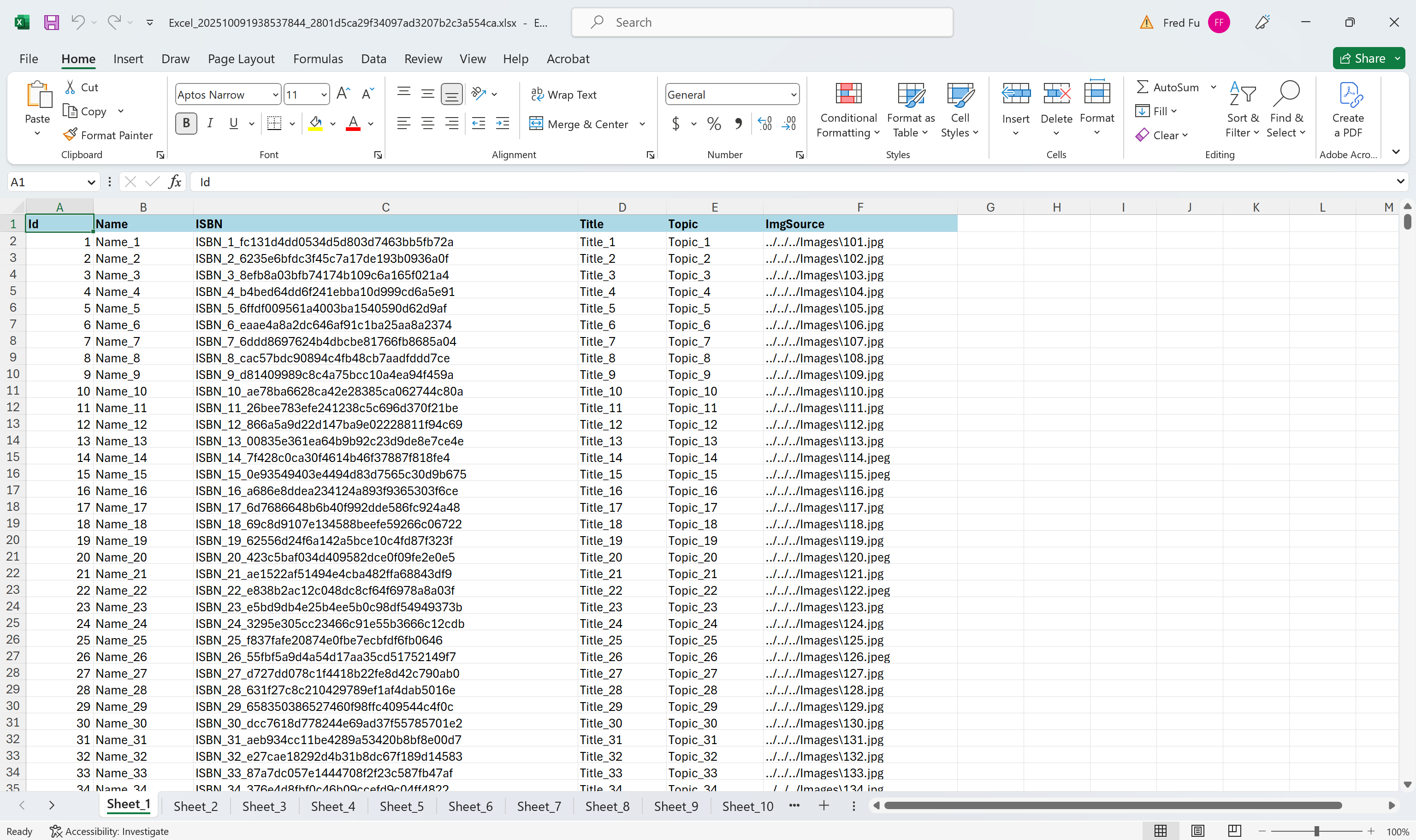Click the Insert Function fx icon
Image resolution: width=1416 pixels, height=840 pixels.
pyautogui.click(x=175, y=182)
